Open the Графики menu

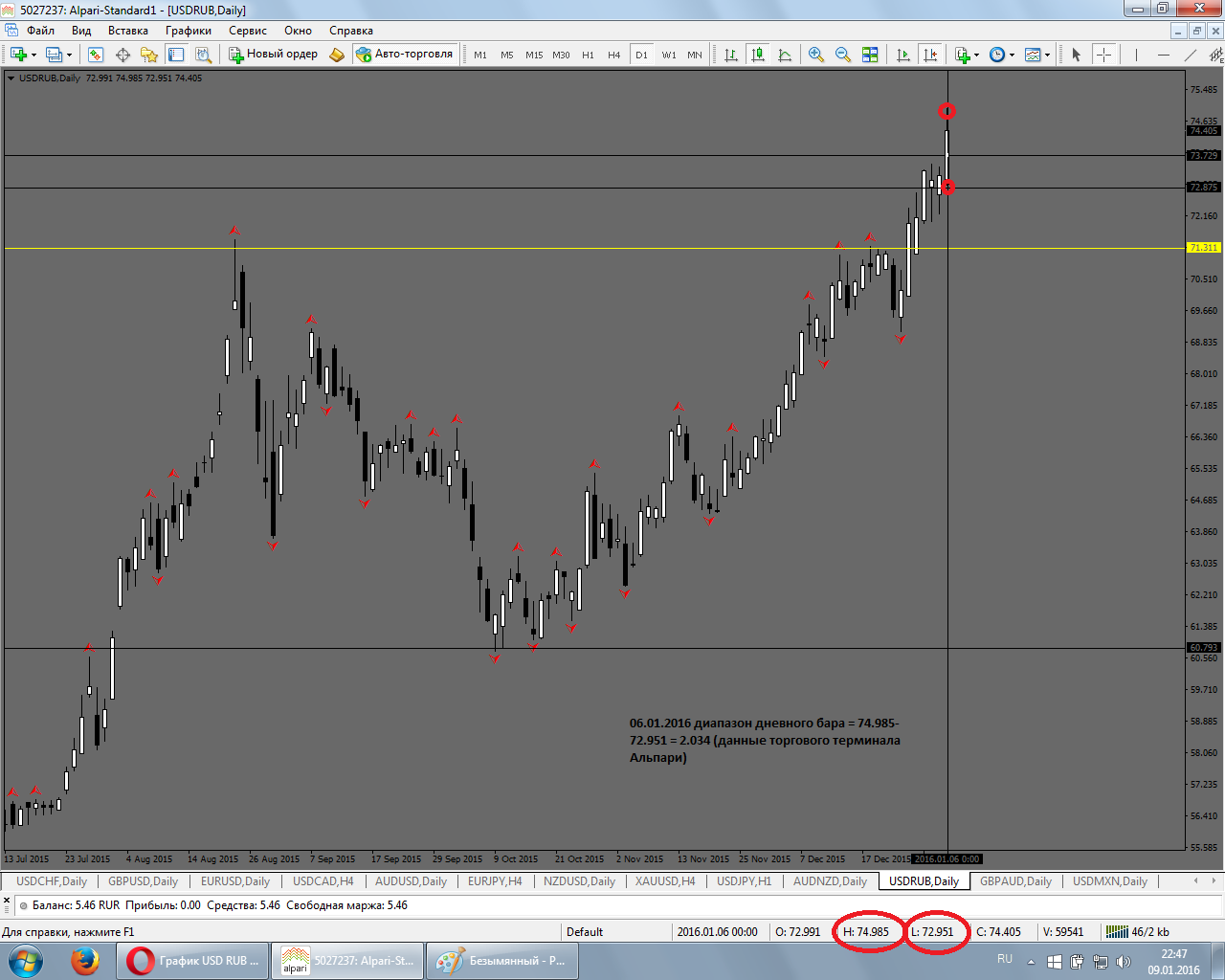[189, 31]
